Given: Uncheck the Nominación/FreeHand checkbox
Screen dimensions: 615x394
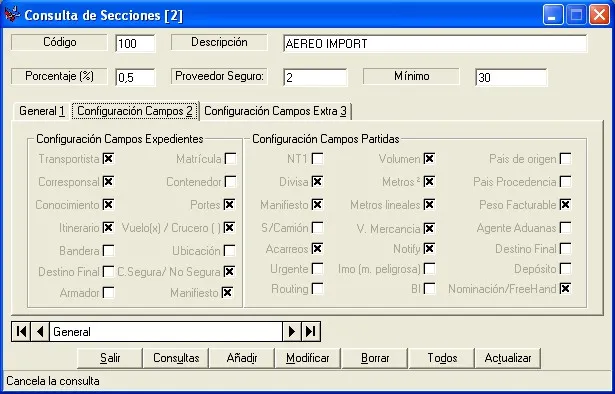Looking at the screenshot, I should (565, 289).
